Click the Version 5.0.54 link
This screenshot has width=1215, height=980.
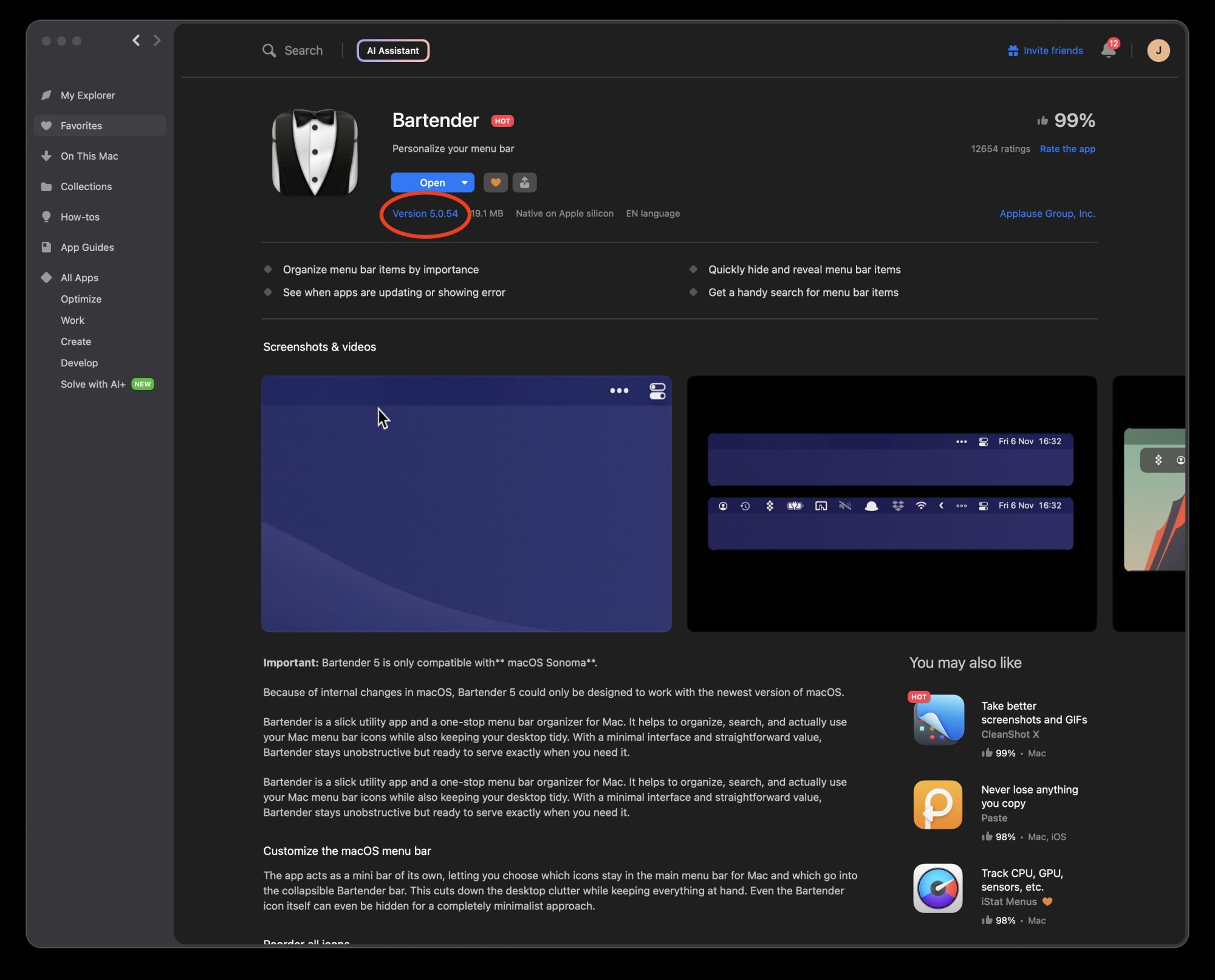pos(425,213)
